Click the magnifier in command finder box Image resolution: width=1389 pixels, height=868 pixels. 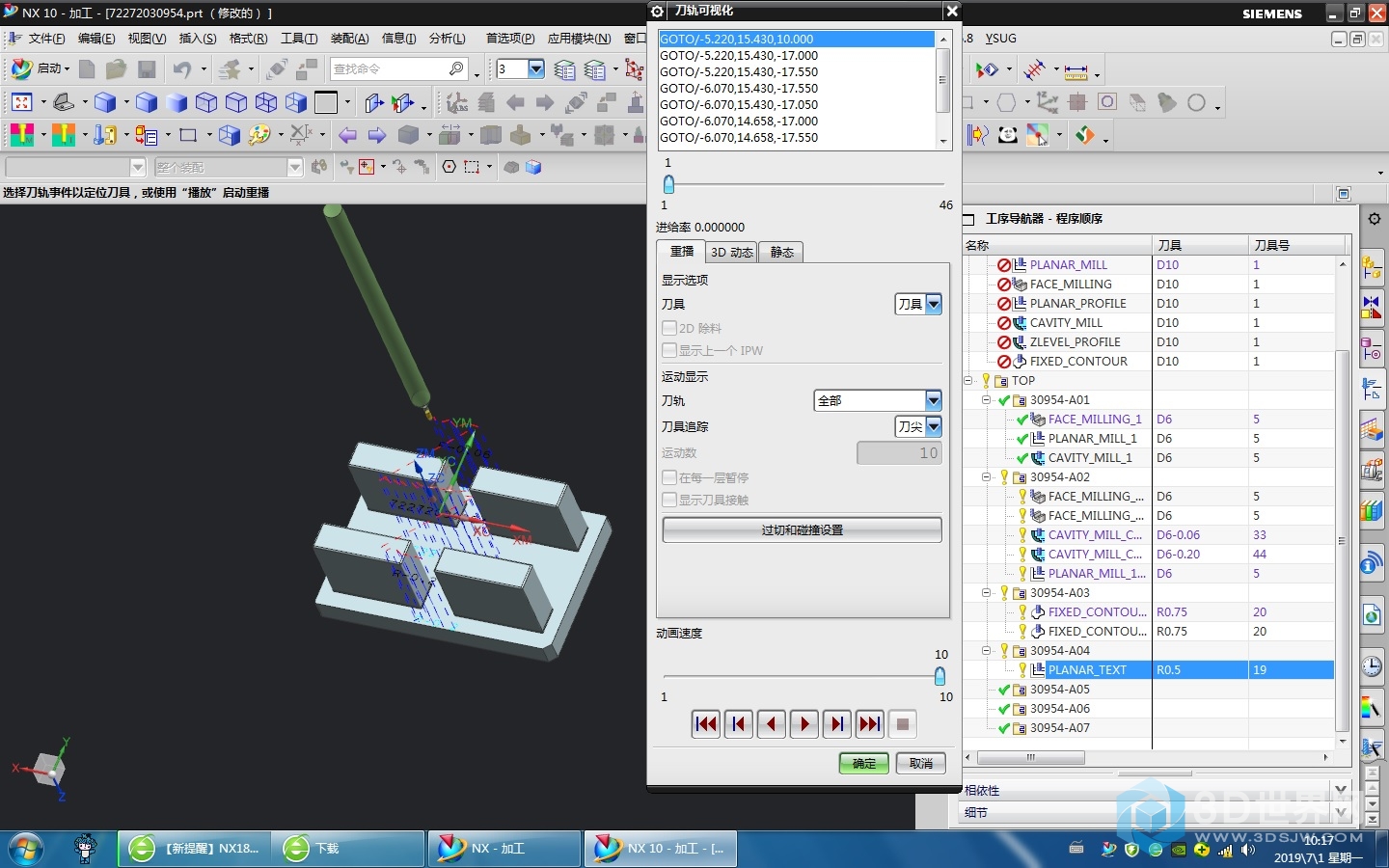pyautogui.click(x=456, y=68)
